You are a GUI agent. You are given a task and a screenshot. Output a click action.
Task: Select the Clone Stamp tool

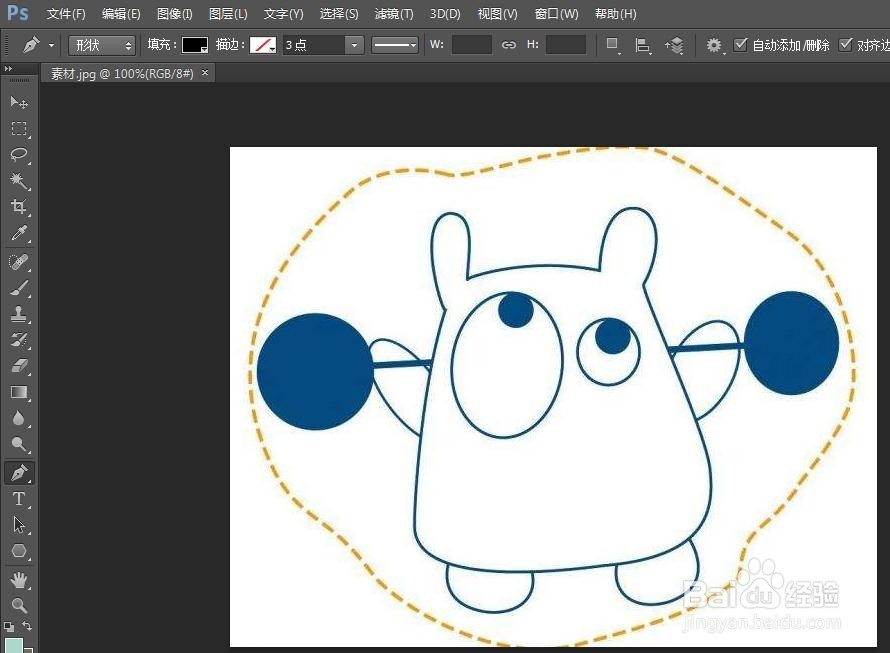pyautogui.click(x=19, y=314)
